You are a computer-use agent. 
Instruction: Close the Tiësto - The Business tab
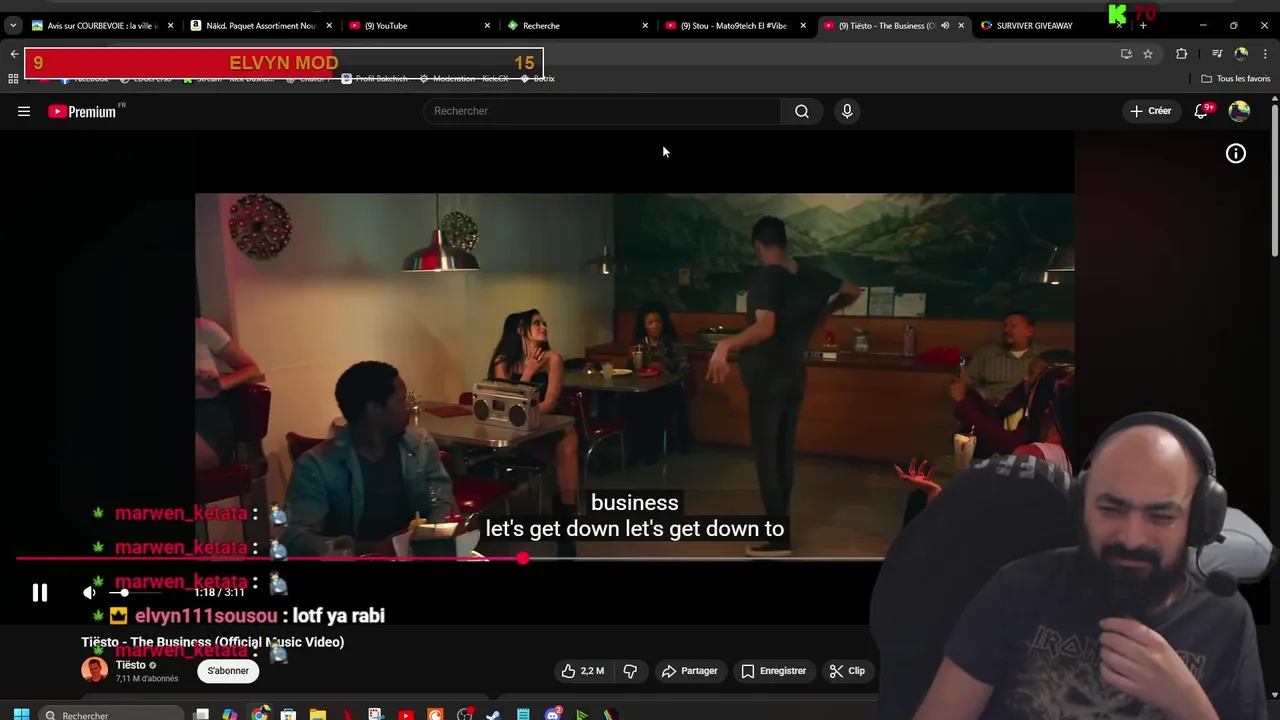coord(961,26)
